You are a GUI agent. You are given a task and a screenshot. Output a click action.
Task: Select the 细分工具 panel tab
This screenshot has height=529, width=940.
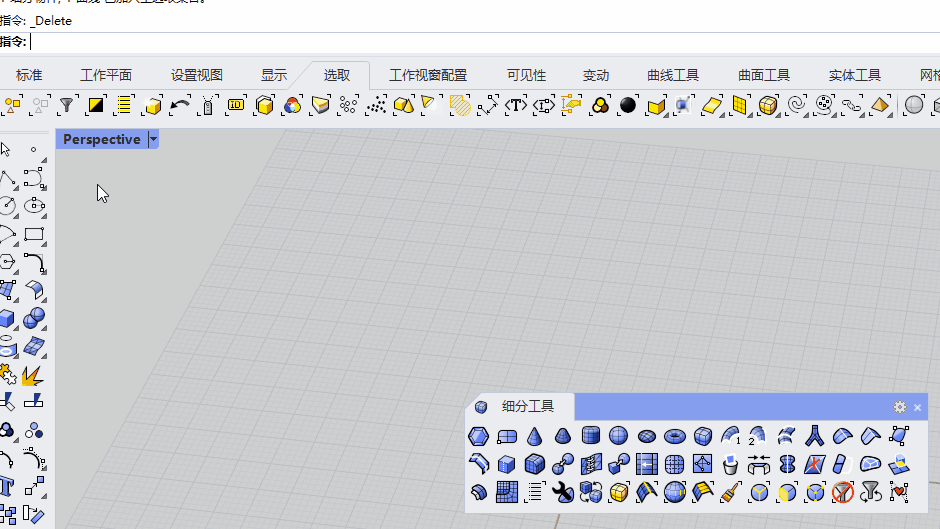520,407
